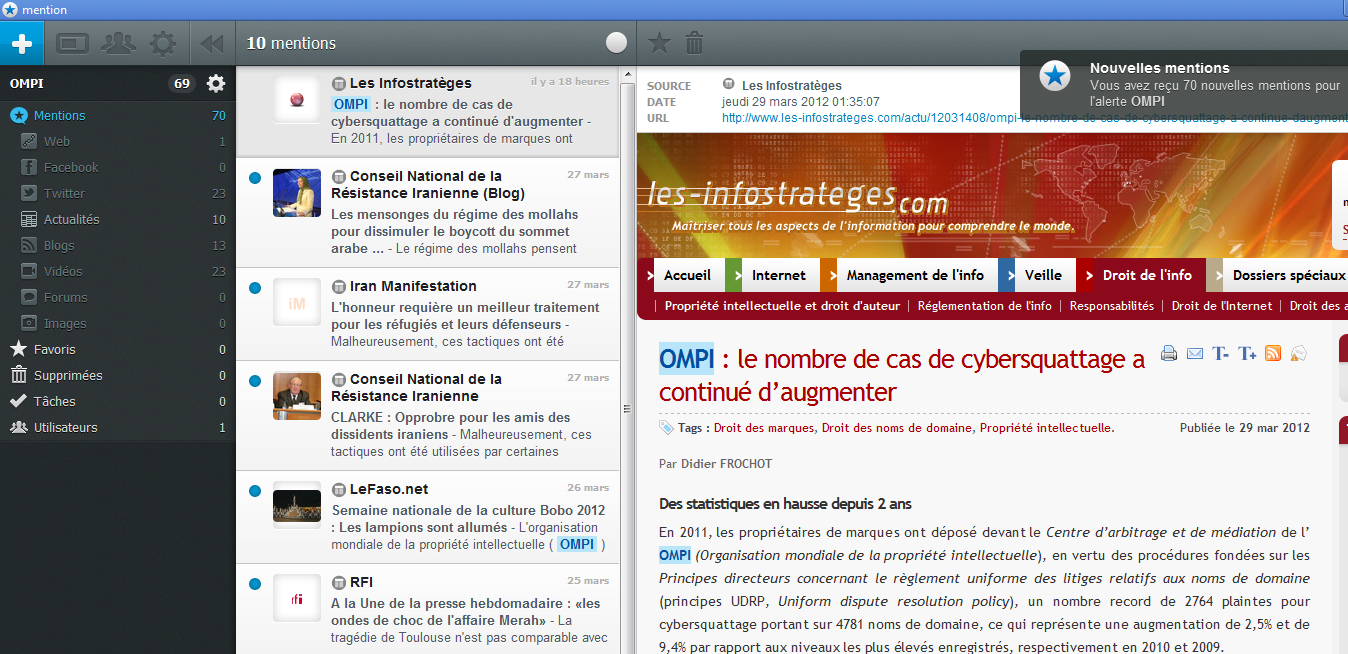This screenshot has width=1348, height=654.
Task: Click the Twitter bird icon in sidebar
Action: (28, 193)
